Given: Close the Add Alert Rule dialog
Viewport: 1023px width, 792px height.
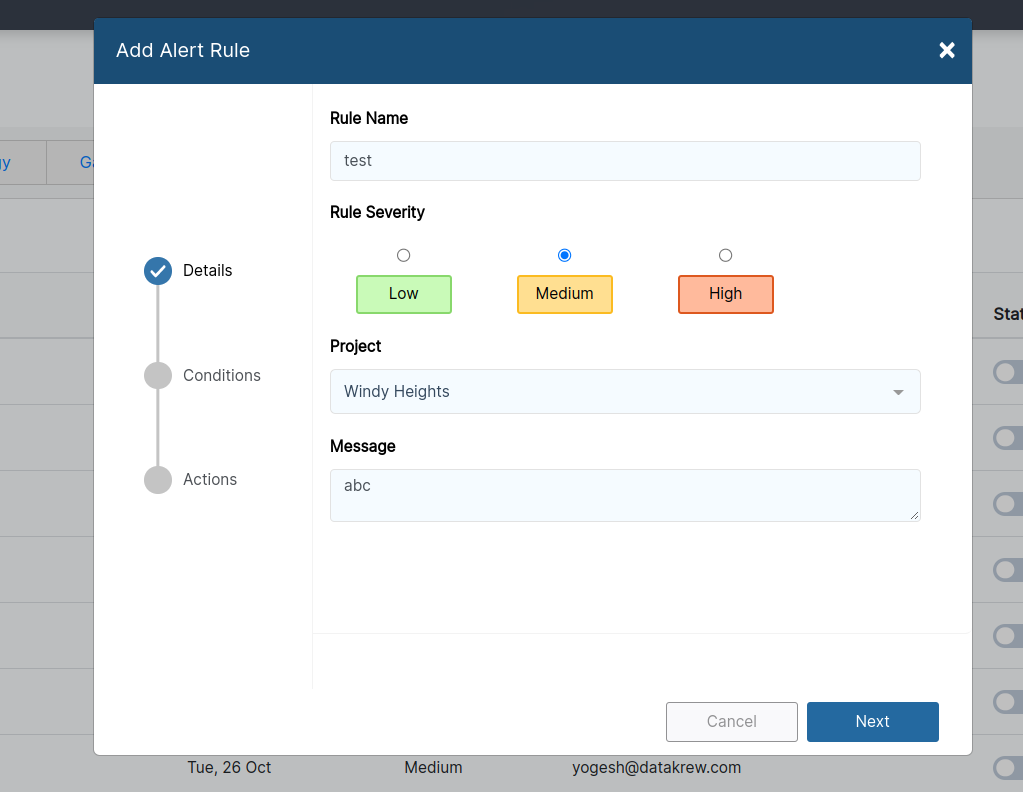Looking at the screenshot, I should [x=946, y=49].
